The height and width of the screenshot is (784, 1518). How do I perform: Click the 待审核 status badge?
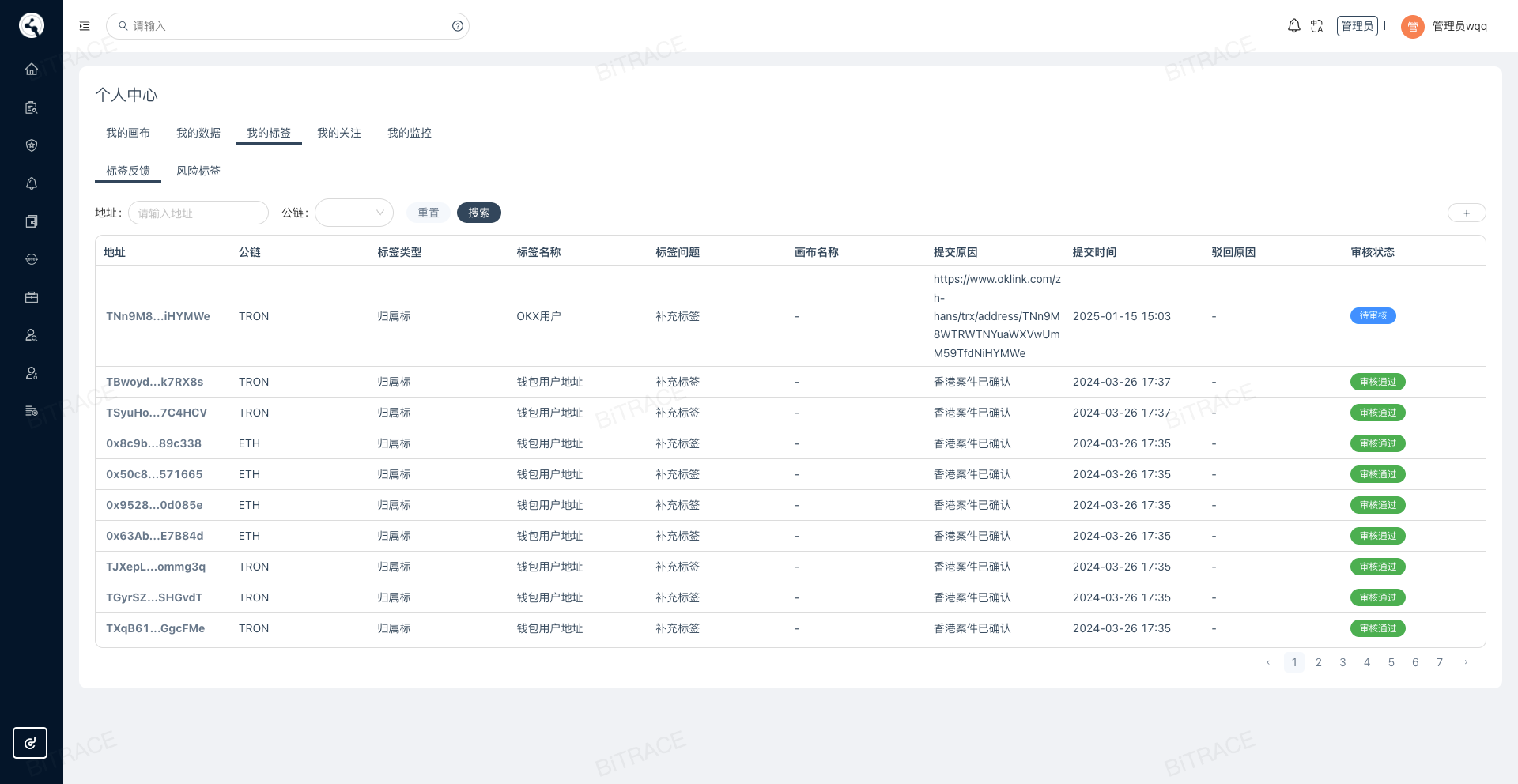click(1373, 316)
